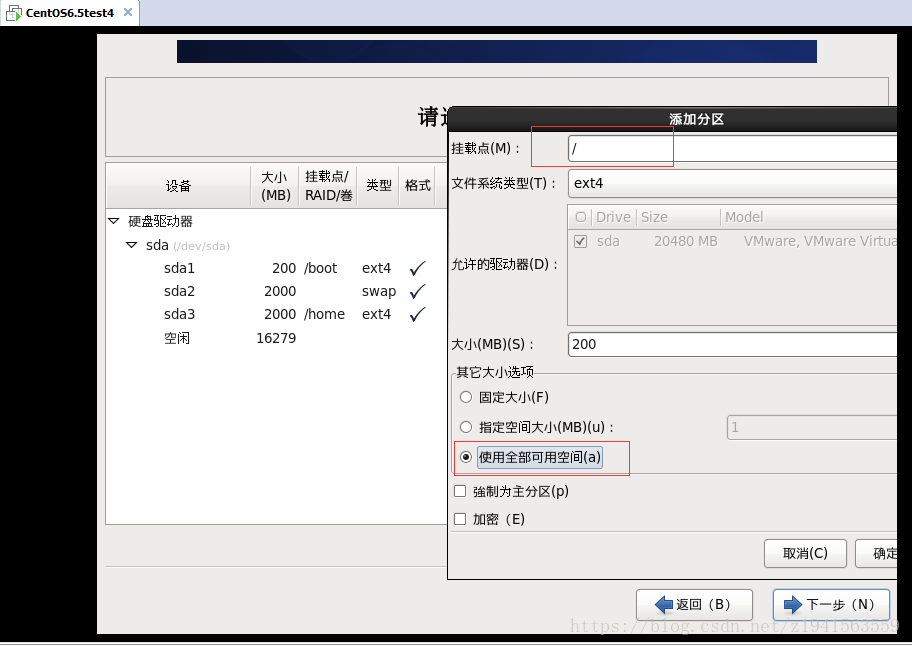Click the 大小(MB) column header
912x646 pixels.
(x=275, y=186)
